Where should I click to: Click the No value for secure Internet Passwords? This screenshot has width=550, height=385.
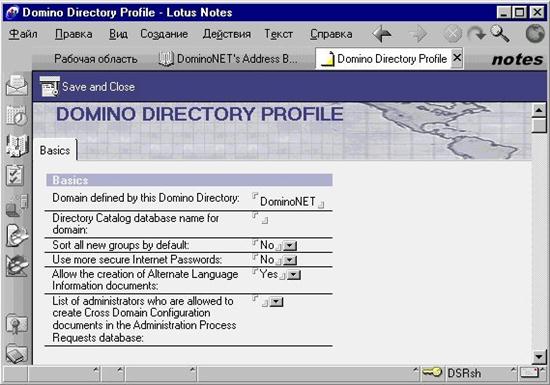tap(267, 259)
